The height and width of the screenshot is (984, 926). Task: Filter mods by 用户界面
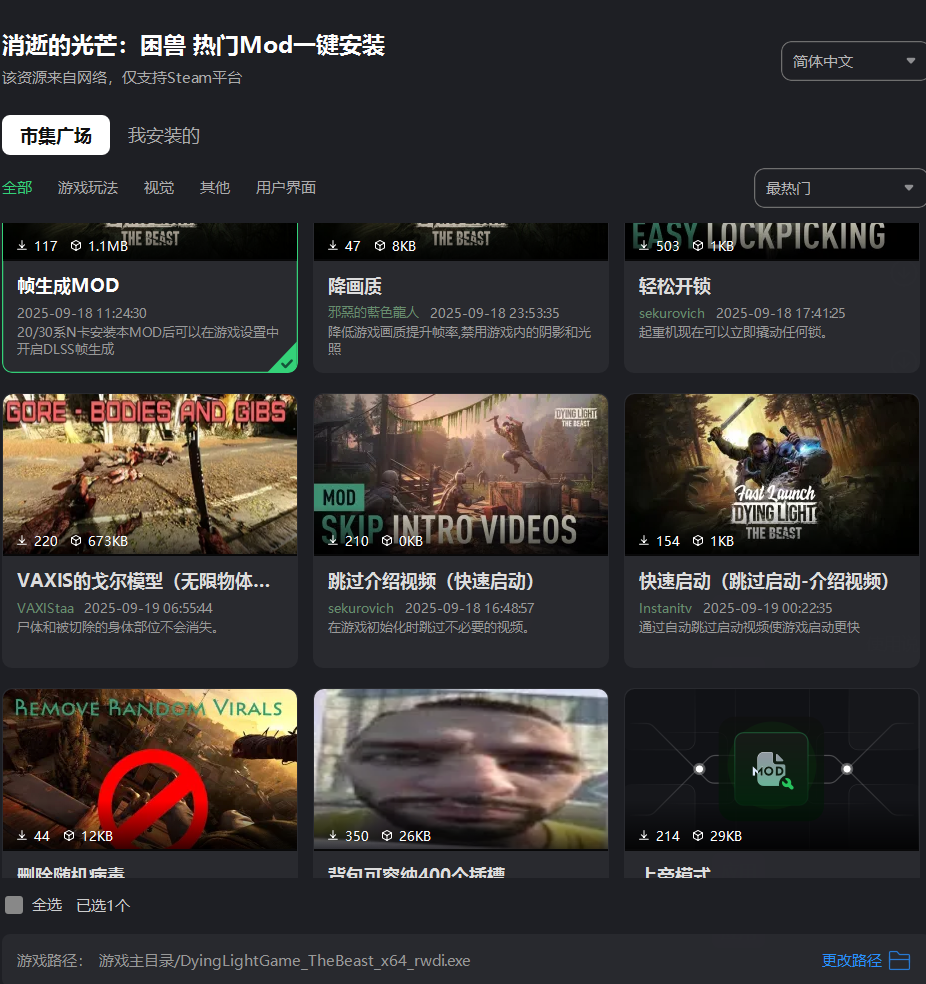tap(285, 188)
